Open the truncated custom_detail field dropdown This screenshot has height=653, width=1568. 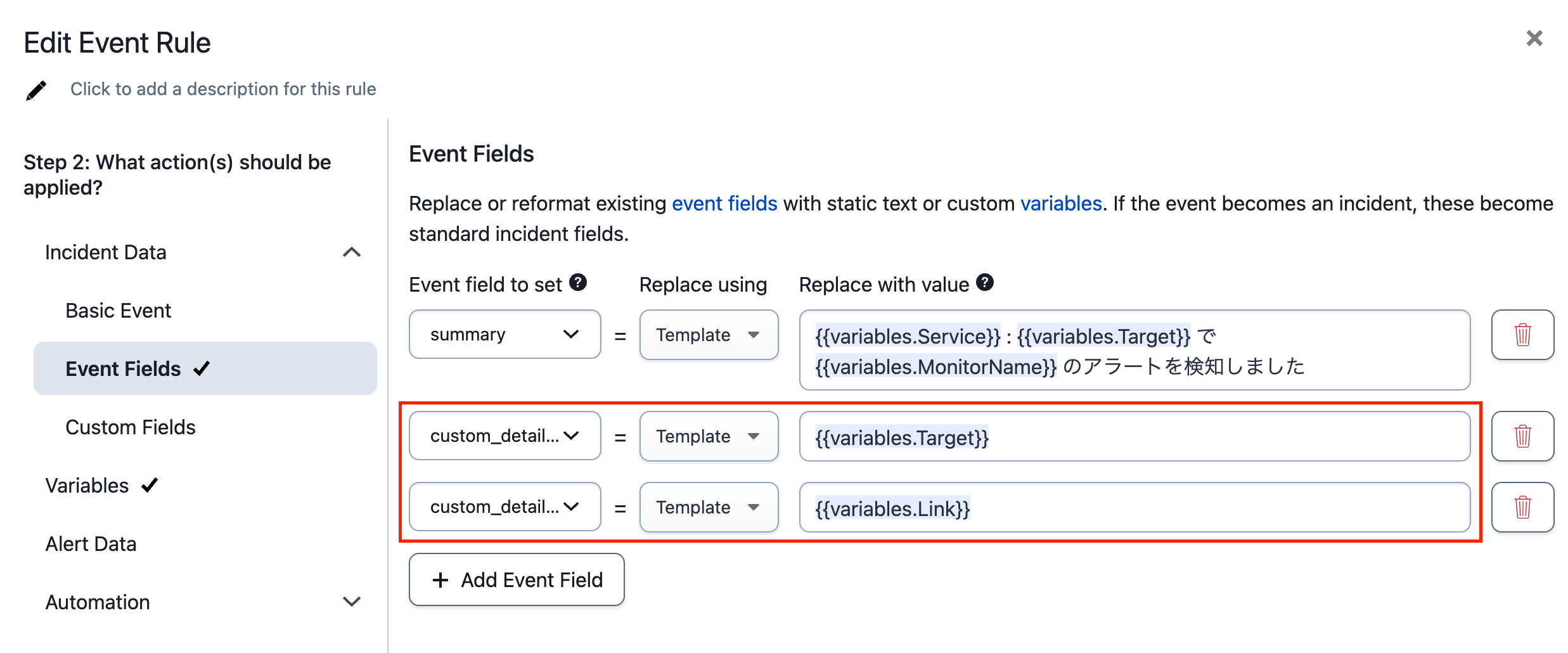(504, 436)
